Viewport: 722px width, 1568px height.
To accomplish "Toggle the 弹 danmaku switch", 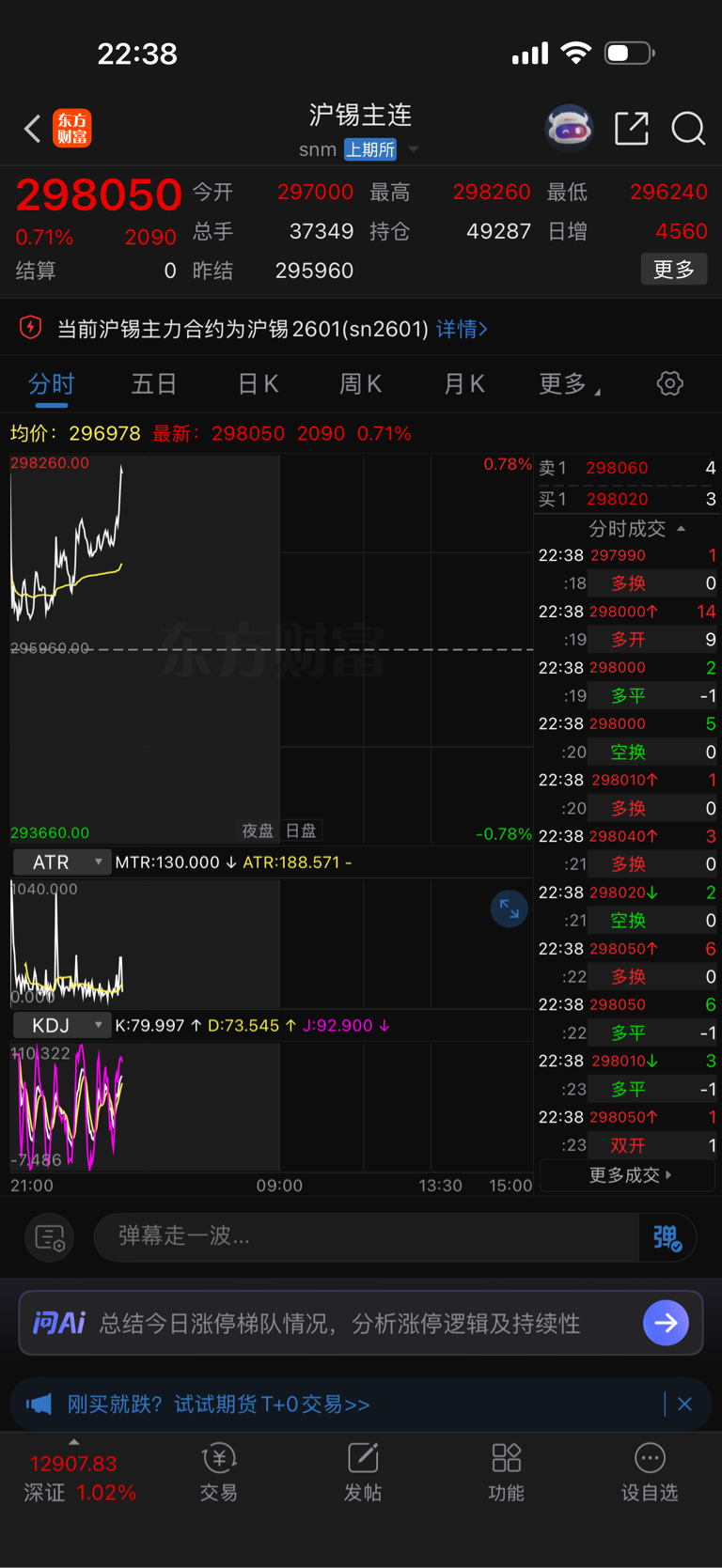I will [667, 1237].
